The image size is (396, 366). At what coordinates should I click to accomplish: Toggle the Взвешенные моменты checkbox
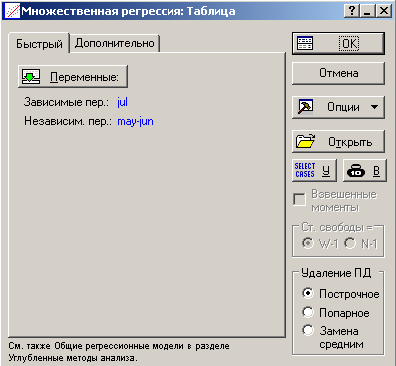[299, 200]
